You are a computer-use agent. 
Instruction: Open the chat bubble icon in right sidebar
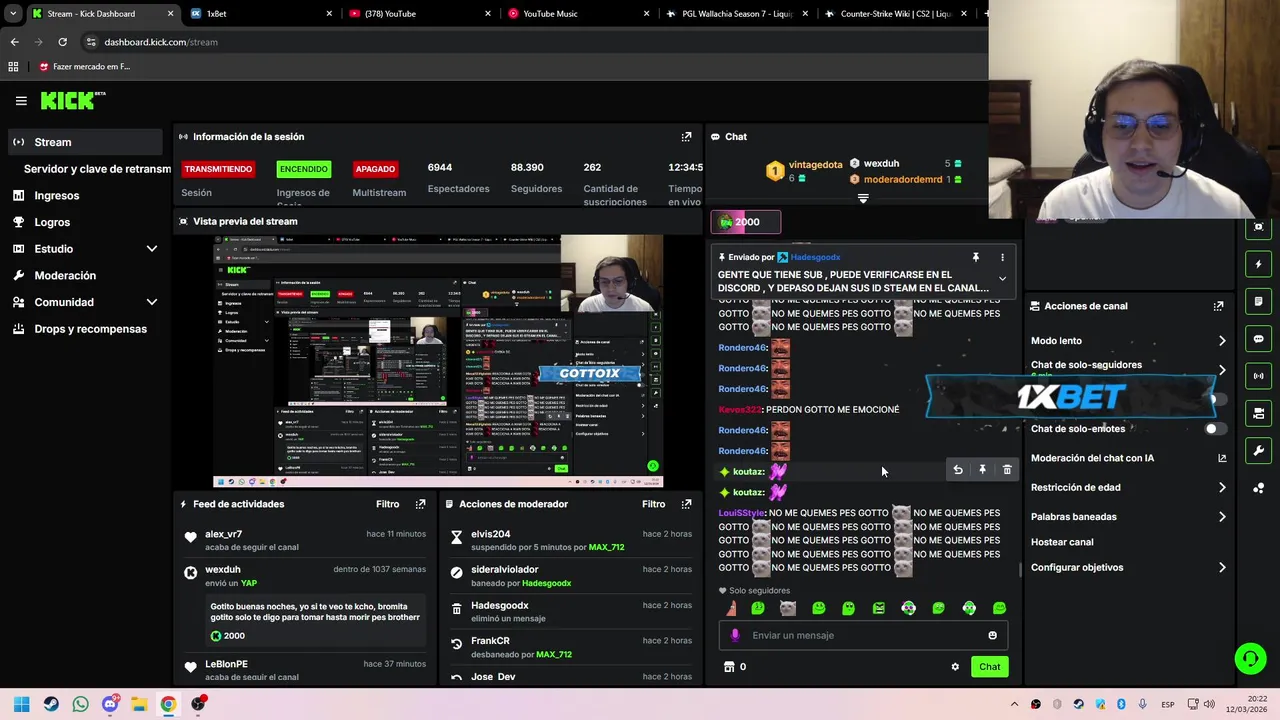click(1259, 339)
